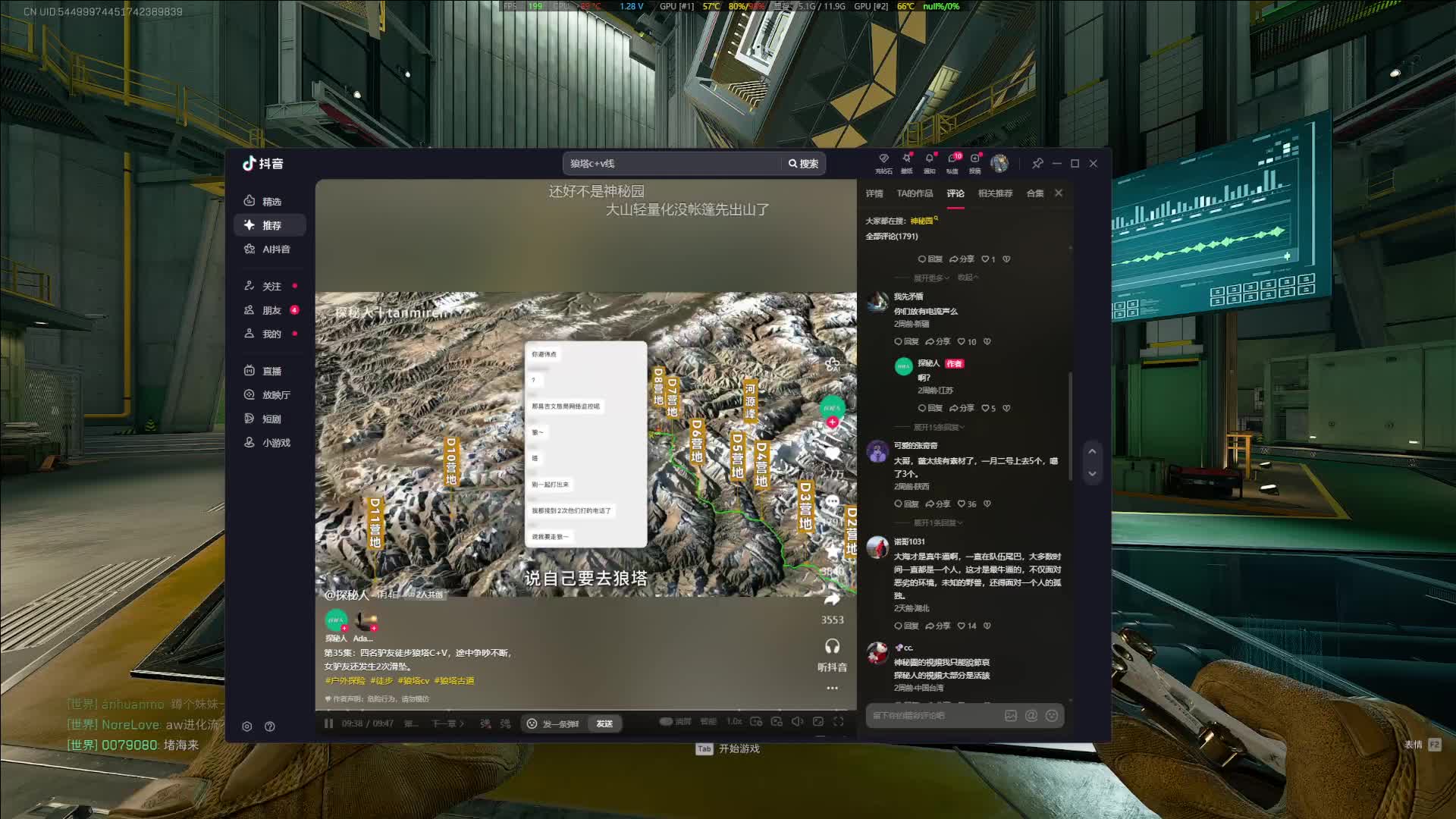Mute the video volume
This screenshot has width=1456, height=819.
pyautogui.click(x=797, y=722)
